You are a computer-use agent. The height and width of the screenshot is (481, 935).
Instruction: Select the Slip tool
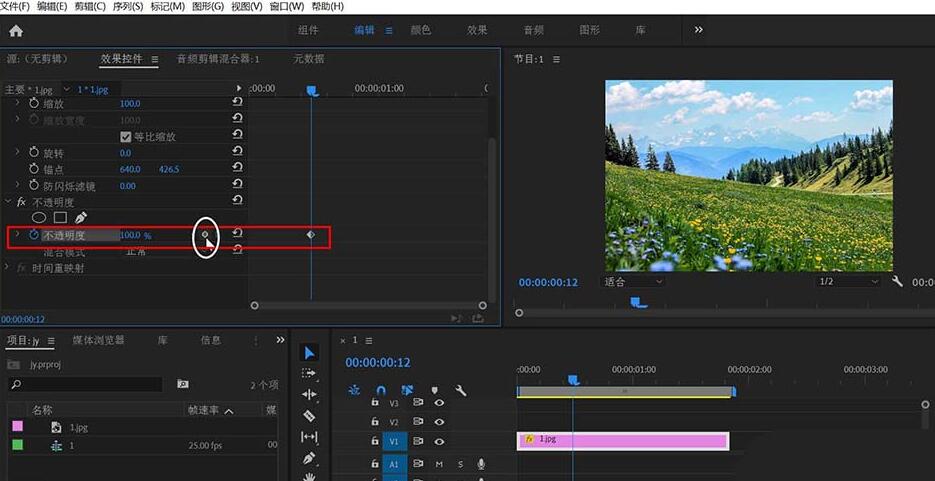click(309, 437)
